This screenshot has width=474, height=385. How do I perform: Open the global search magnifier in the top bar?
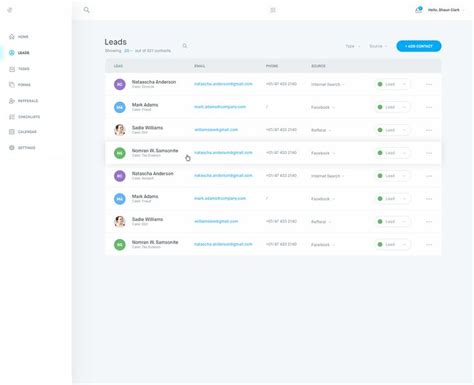point(86,10)
